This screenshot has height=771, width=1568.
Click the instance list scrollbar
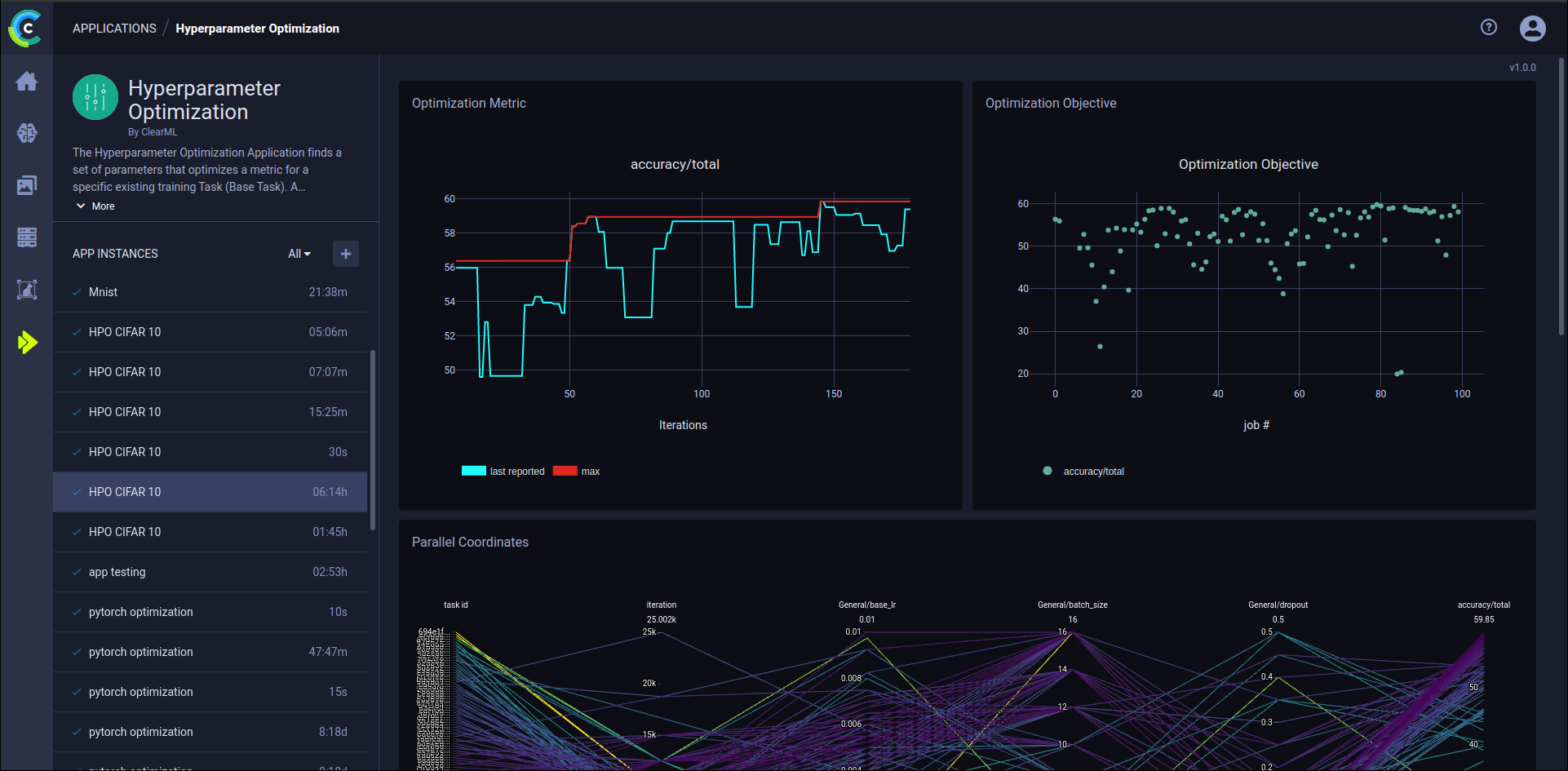click(x=373, y=441)
